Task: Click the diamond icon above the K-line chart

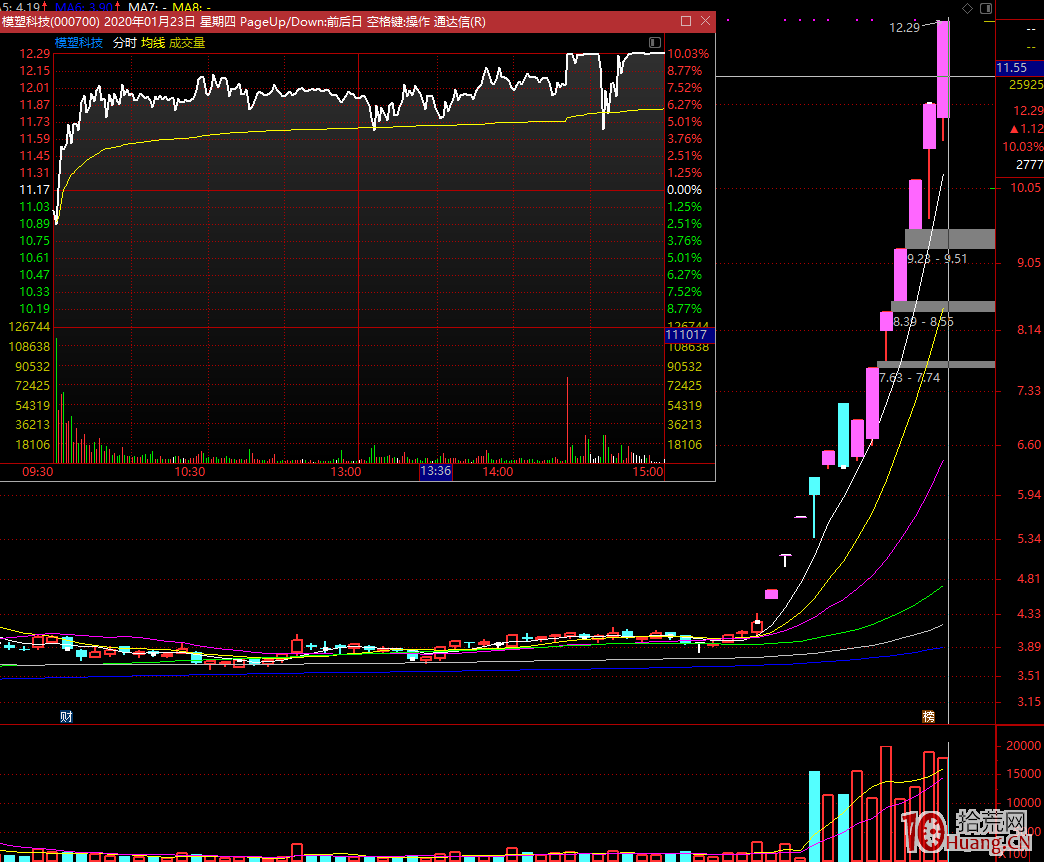Action: (x=967, y=8)
